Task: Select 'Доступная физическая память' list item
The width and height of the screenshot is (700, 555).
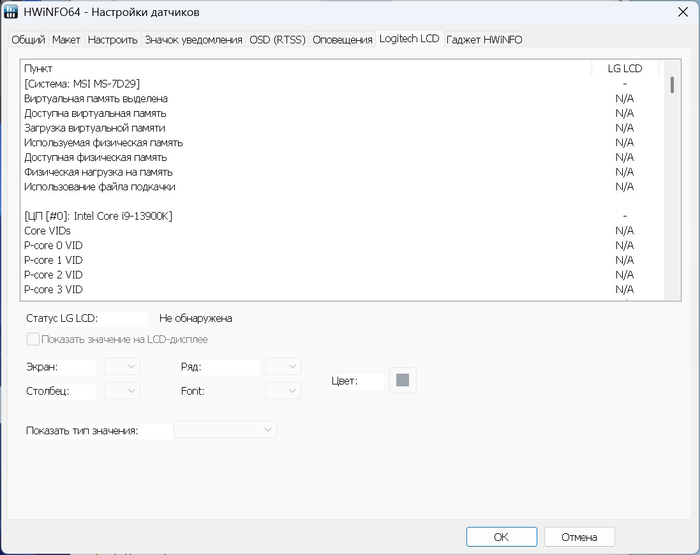Action: [95, 157]
